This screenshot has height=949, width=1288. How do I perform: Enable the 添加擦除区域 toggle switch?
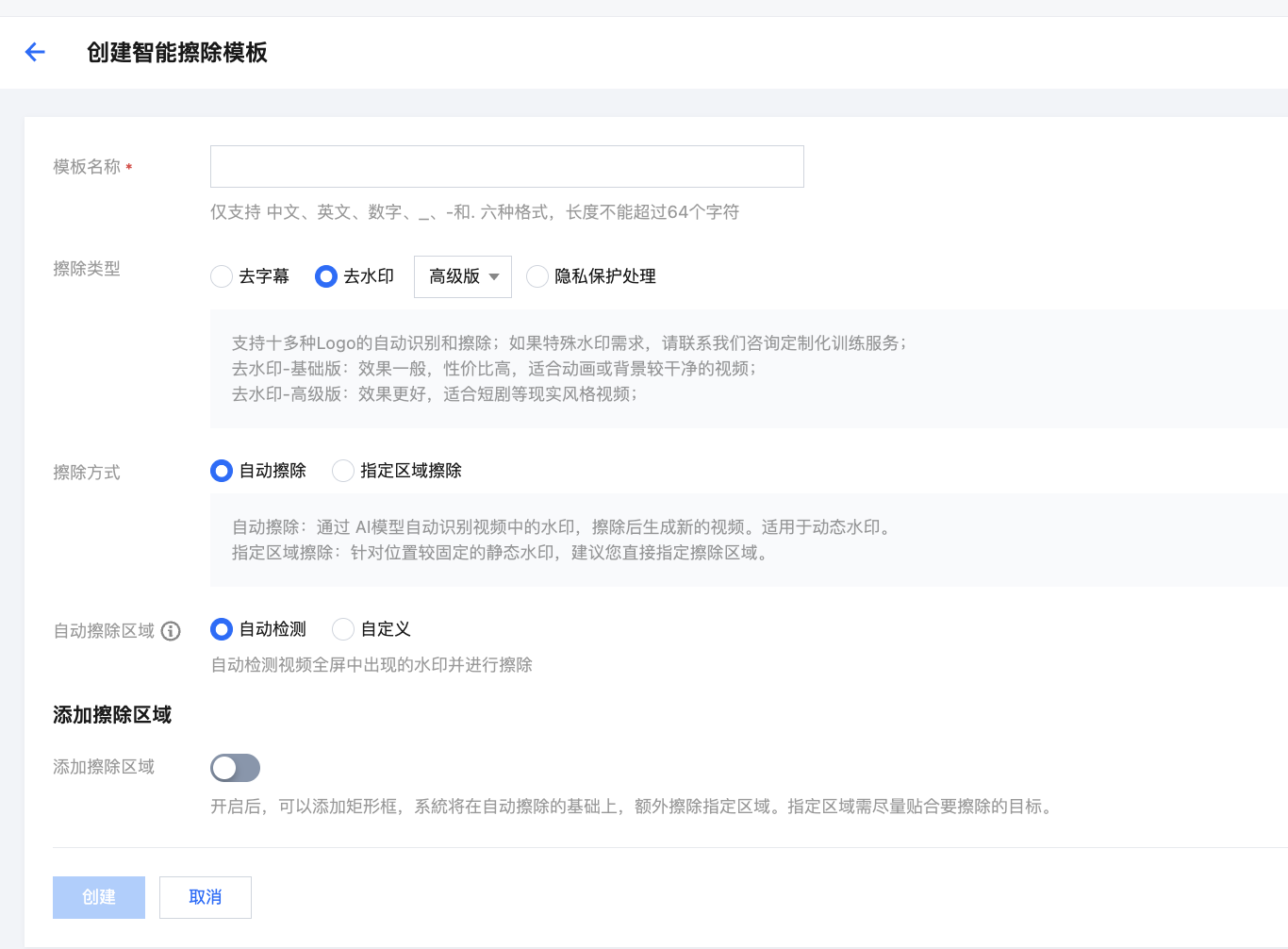point(235,768)
